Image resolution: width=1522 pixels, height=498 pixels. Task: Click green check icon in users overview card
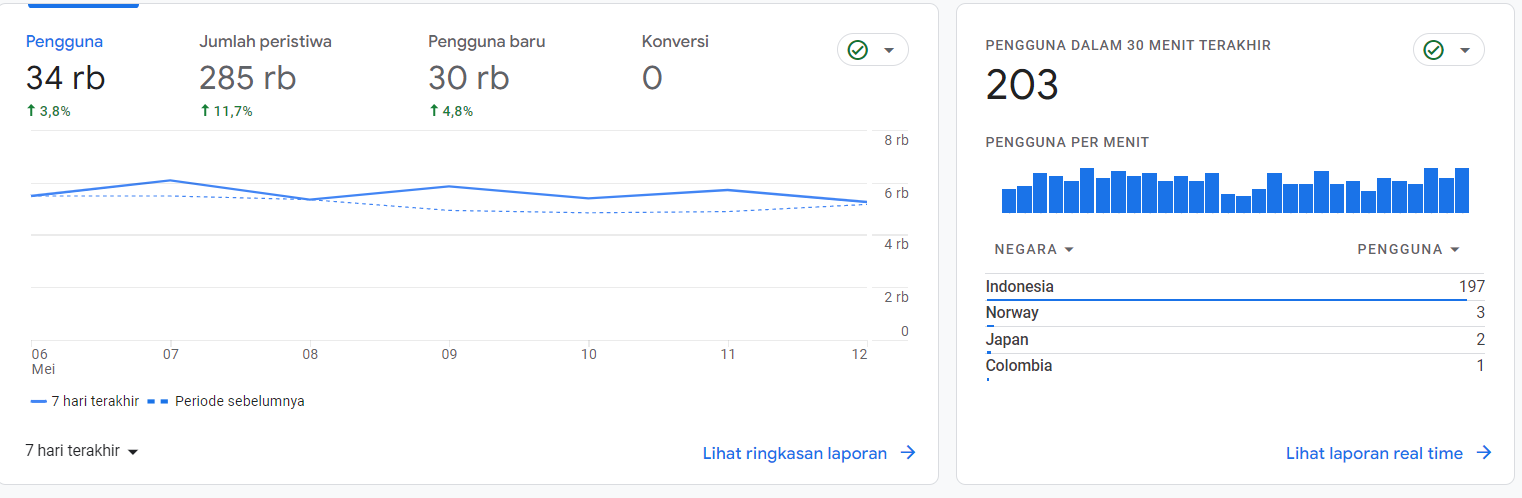tap(857, 50)
